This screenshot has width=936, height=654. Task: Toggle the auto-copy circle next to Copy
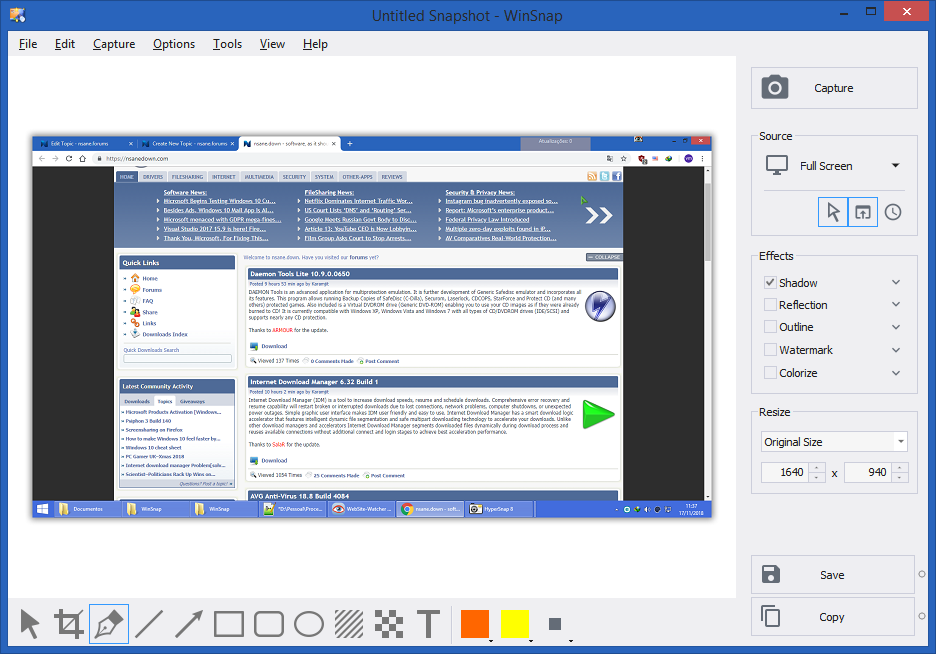click(922, 616)
